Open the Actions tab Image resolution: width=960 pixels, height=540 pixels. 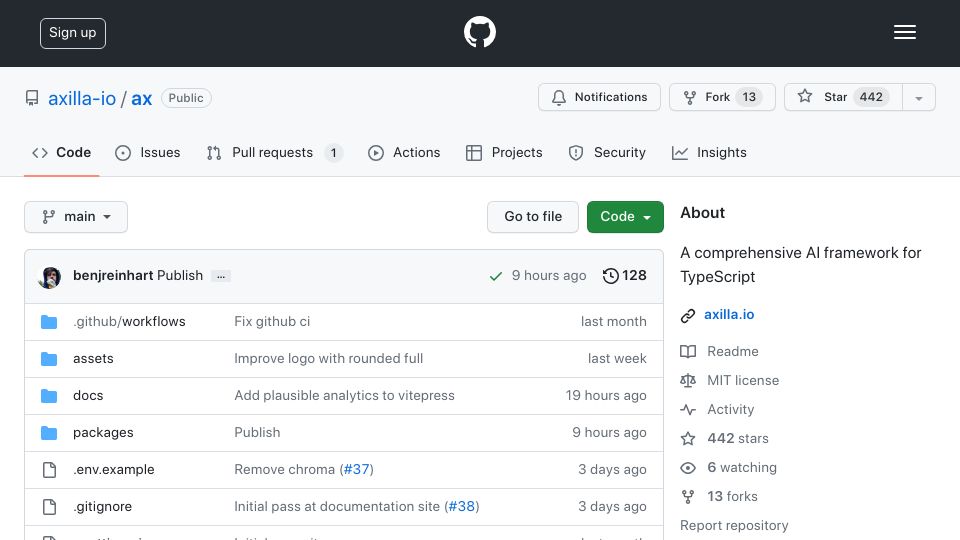coord(404,152)
